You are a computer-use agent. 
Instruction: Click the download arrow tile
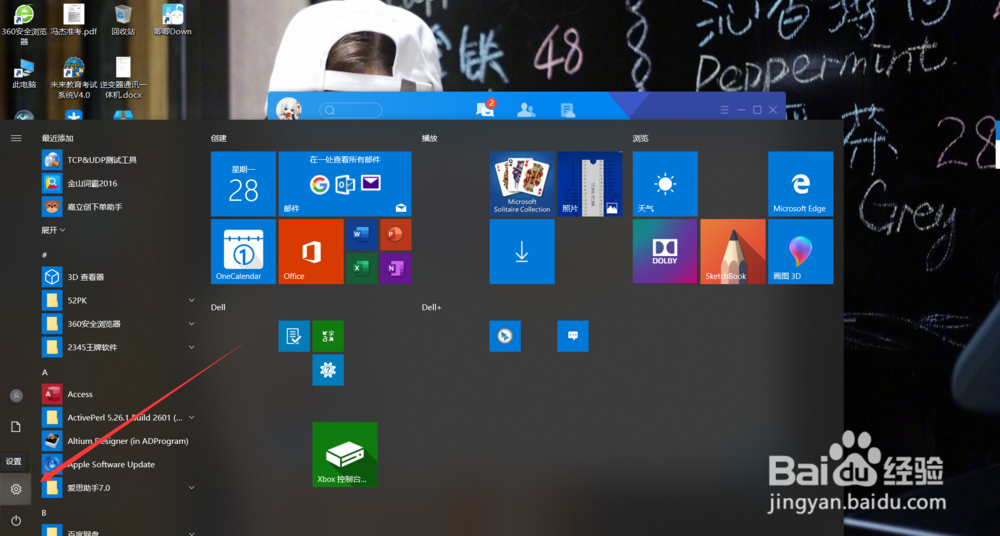pyautogui.click(x=522, y=251)
